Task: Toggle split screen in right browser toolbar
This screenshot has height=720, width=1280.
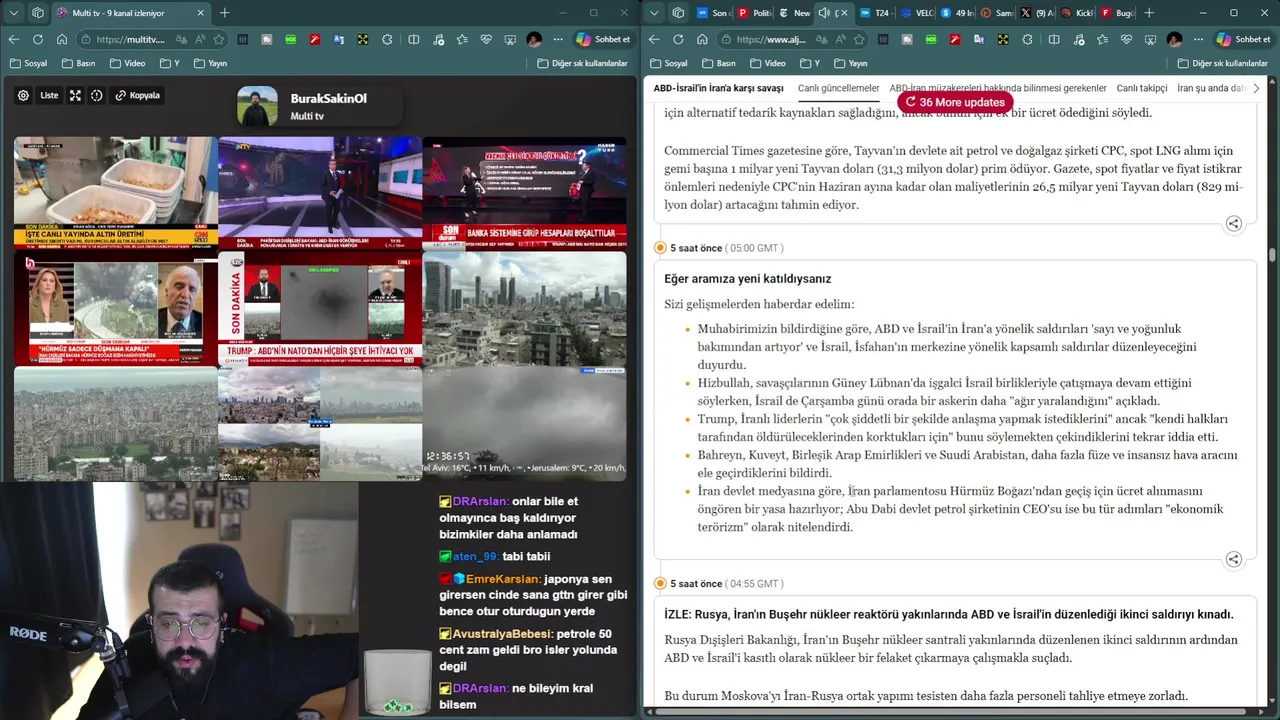Action: coord(1054,39)
